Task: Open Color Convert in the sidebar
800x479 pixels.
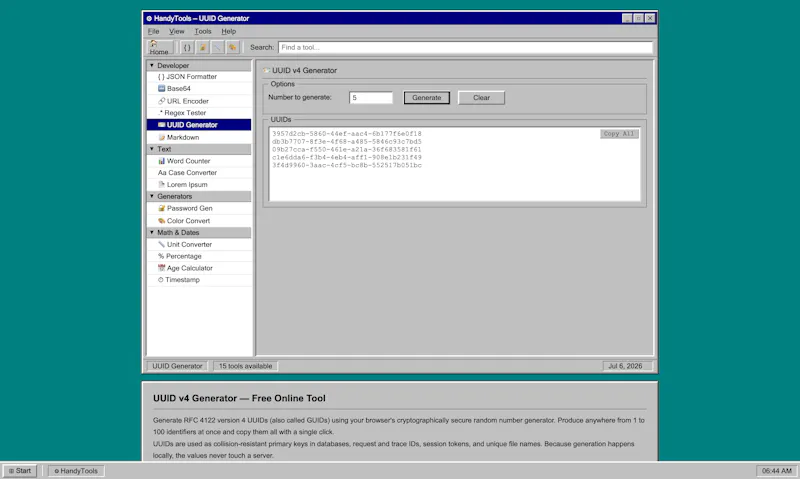Action: point(199,221)
